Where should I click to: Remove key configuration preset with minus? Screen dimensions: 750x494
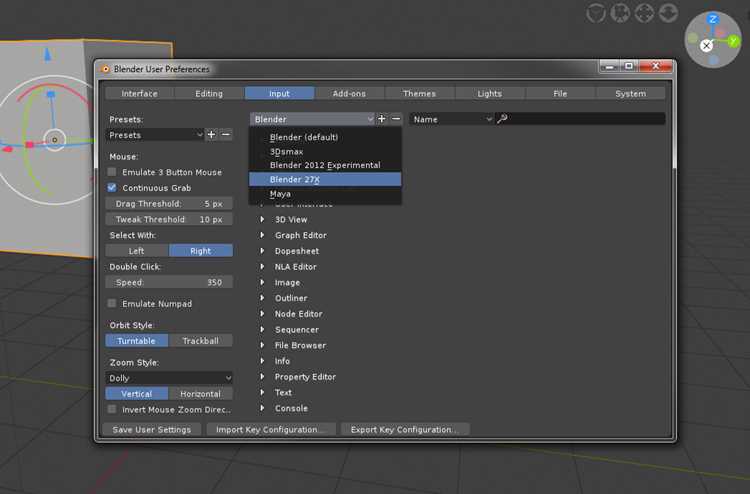[x=396, y=119]
